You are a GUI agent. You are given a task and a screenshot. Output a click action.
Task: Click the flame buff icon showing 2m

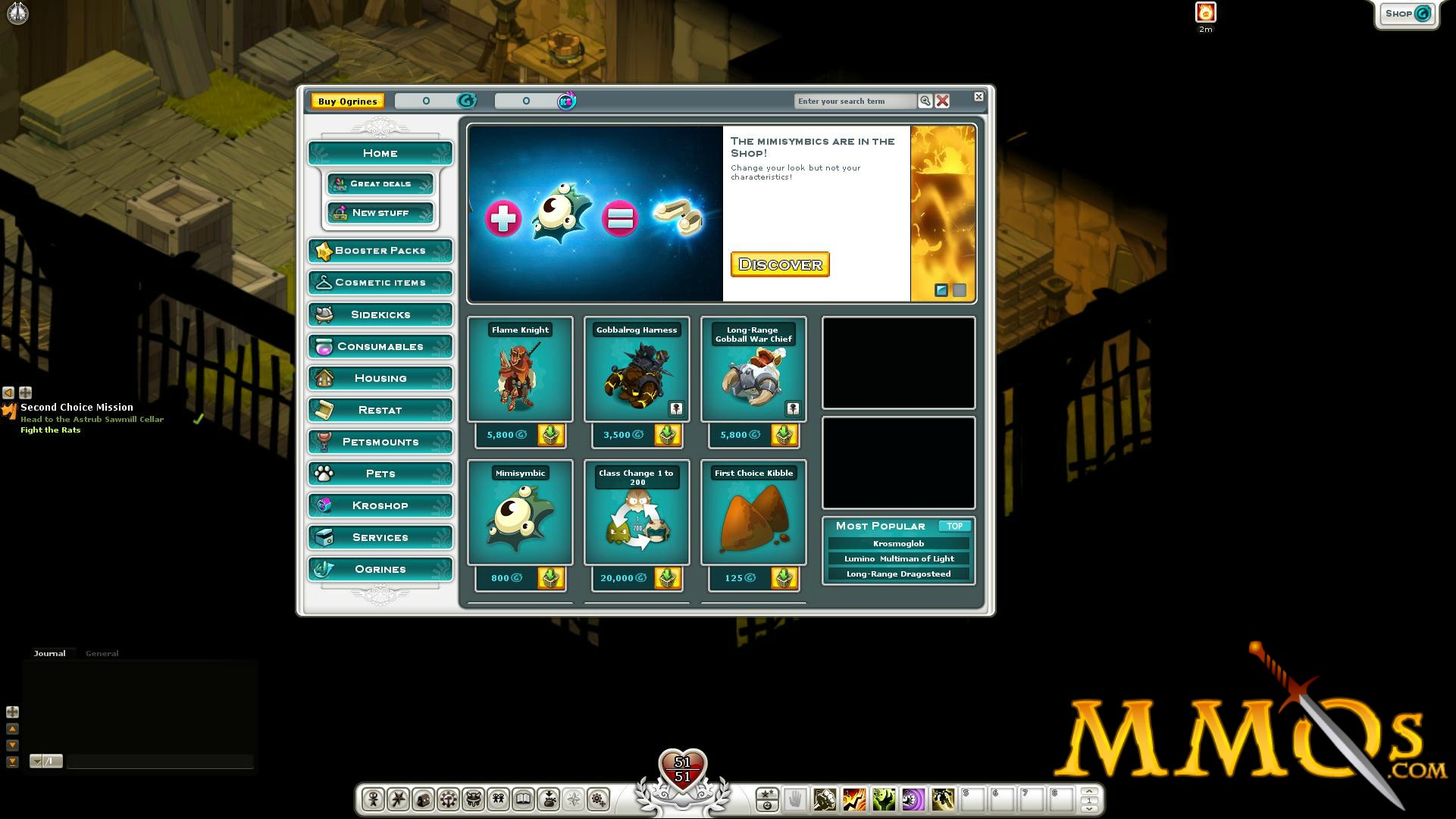(x=1205, y=12)
